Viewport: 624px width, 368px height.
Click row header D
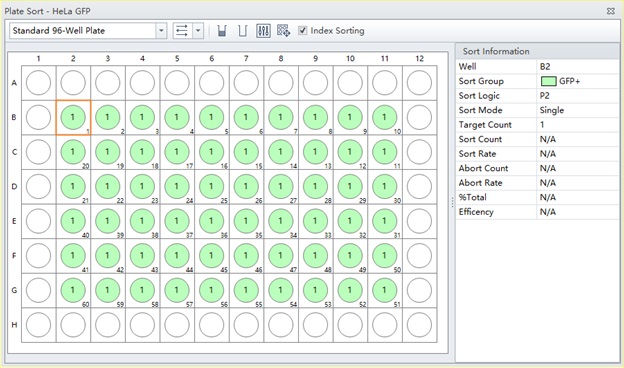14,187
